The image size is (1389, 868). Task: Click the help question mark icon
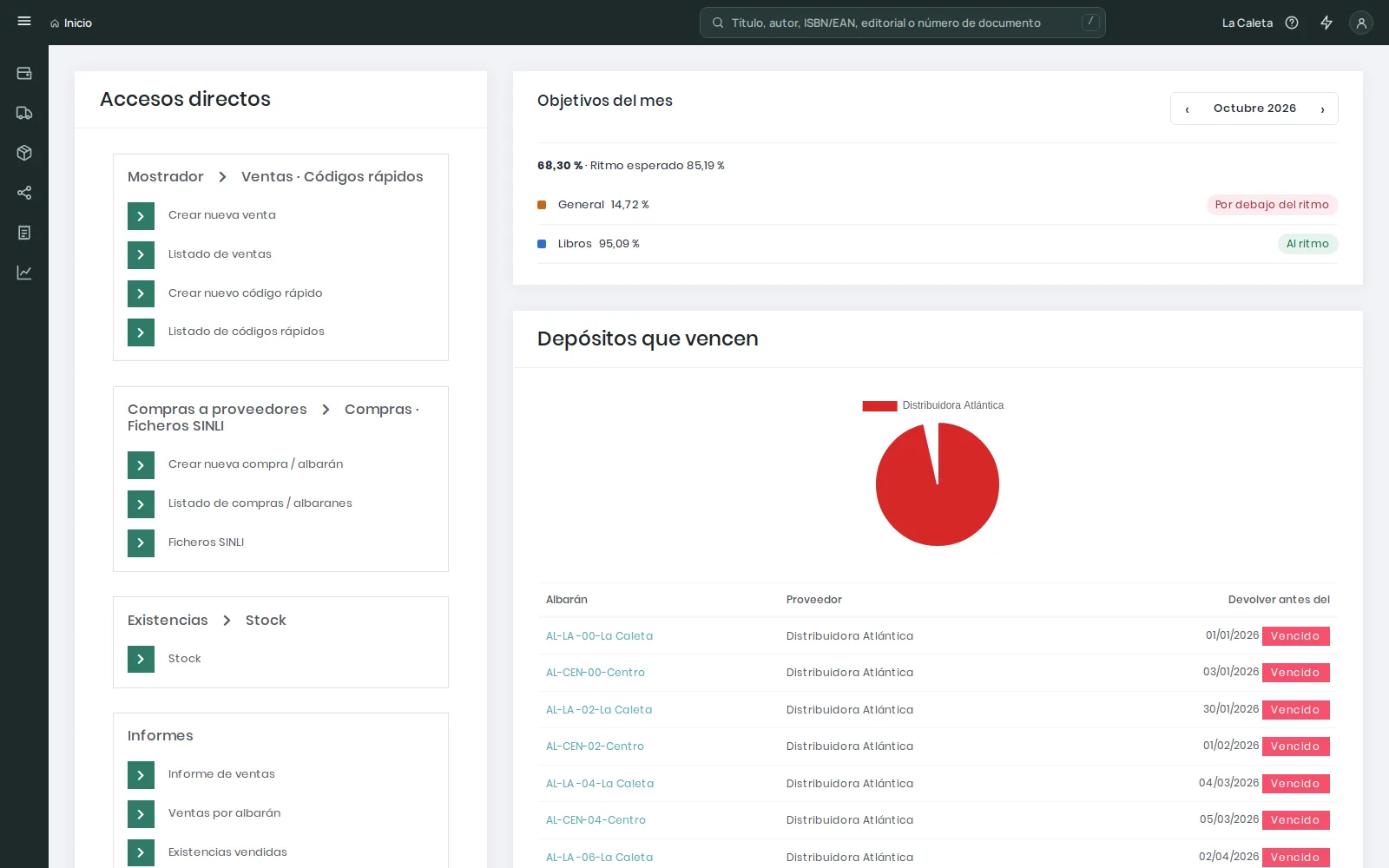point(1292,23)
